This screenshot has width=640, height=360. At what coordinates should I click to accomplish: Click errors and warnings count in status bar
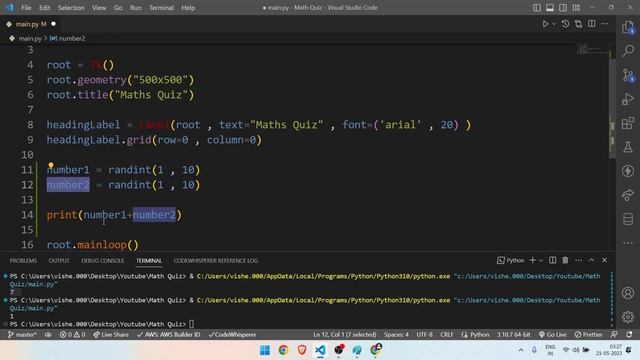coord(72,334)
